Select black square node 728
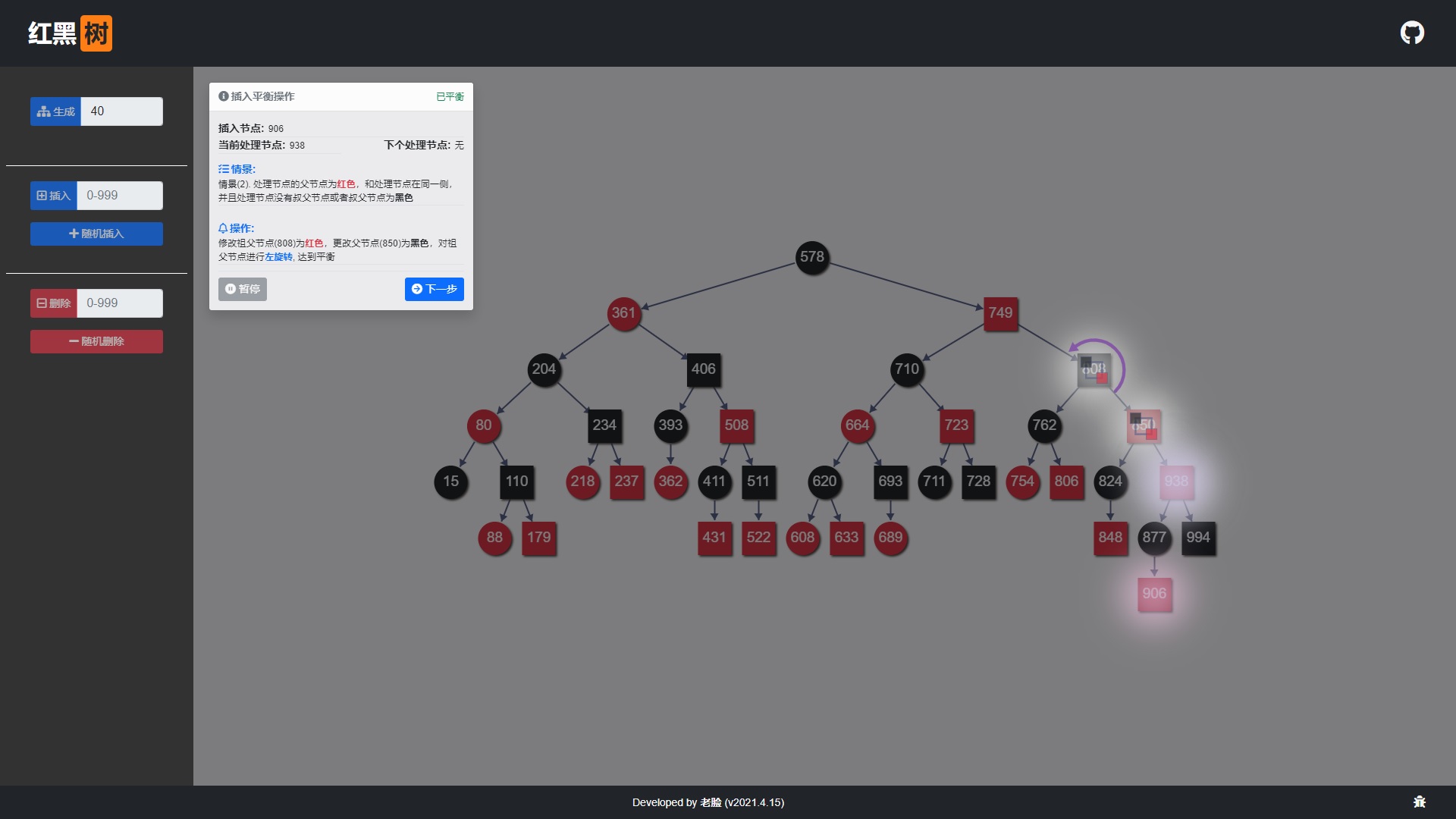Viewport: 1456px width, 819px height. (978, 482)
